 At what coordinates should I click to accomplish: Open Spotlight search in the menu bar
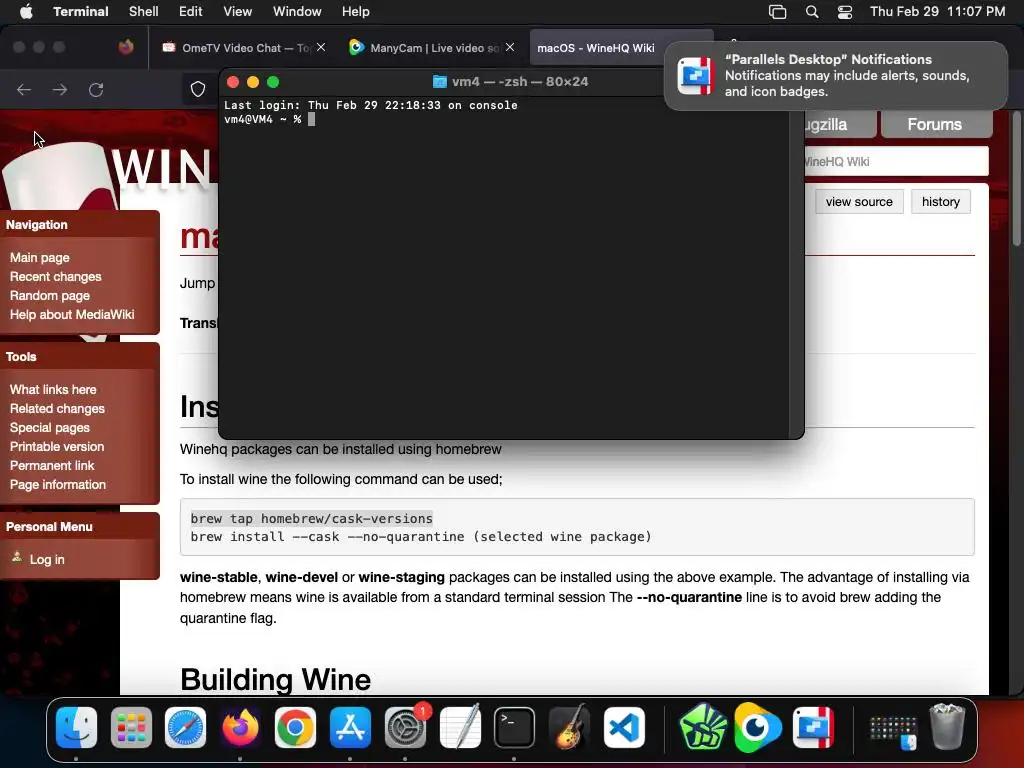tap(812, 12)
